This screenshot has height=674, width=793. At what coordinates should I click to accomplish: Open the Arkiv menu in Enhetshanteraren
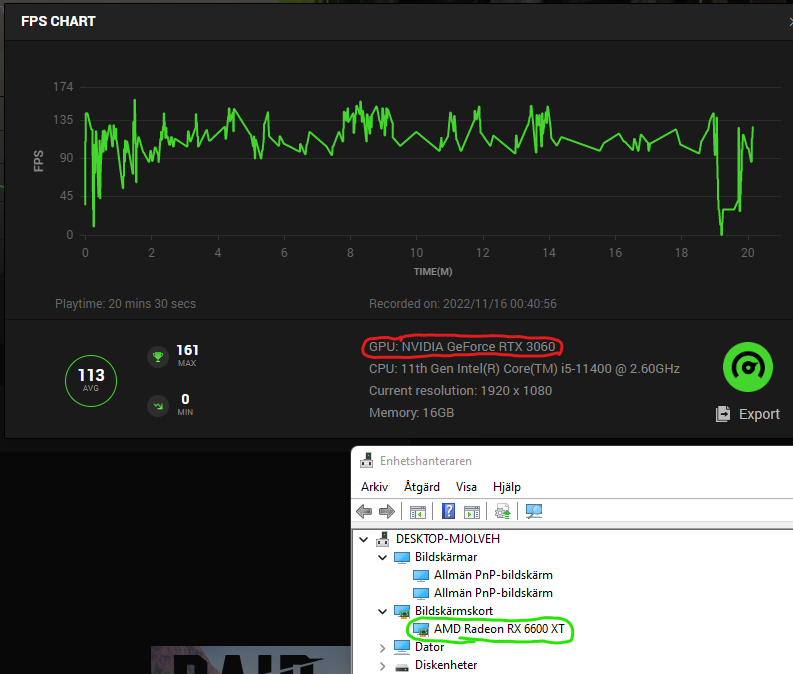click(374, 487)
